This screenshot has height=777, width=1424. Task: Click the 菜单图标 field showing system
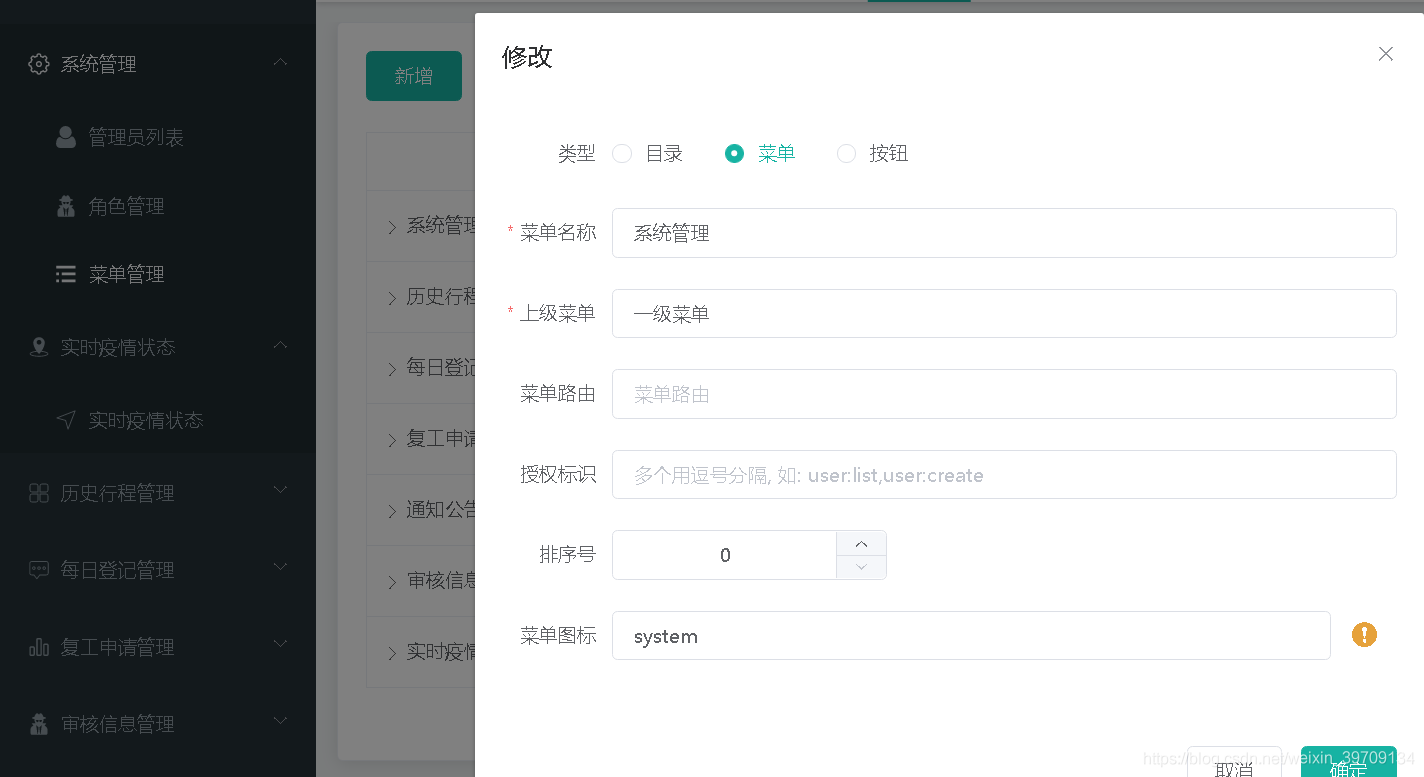[x=971, y=636]
